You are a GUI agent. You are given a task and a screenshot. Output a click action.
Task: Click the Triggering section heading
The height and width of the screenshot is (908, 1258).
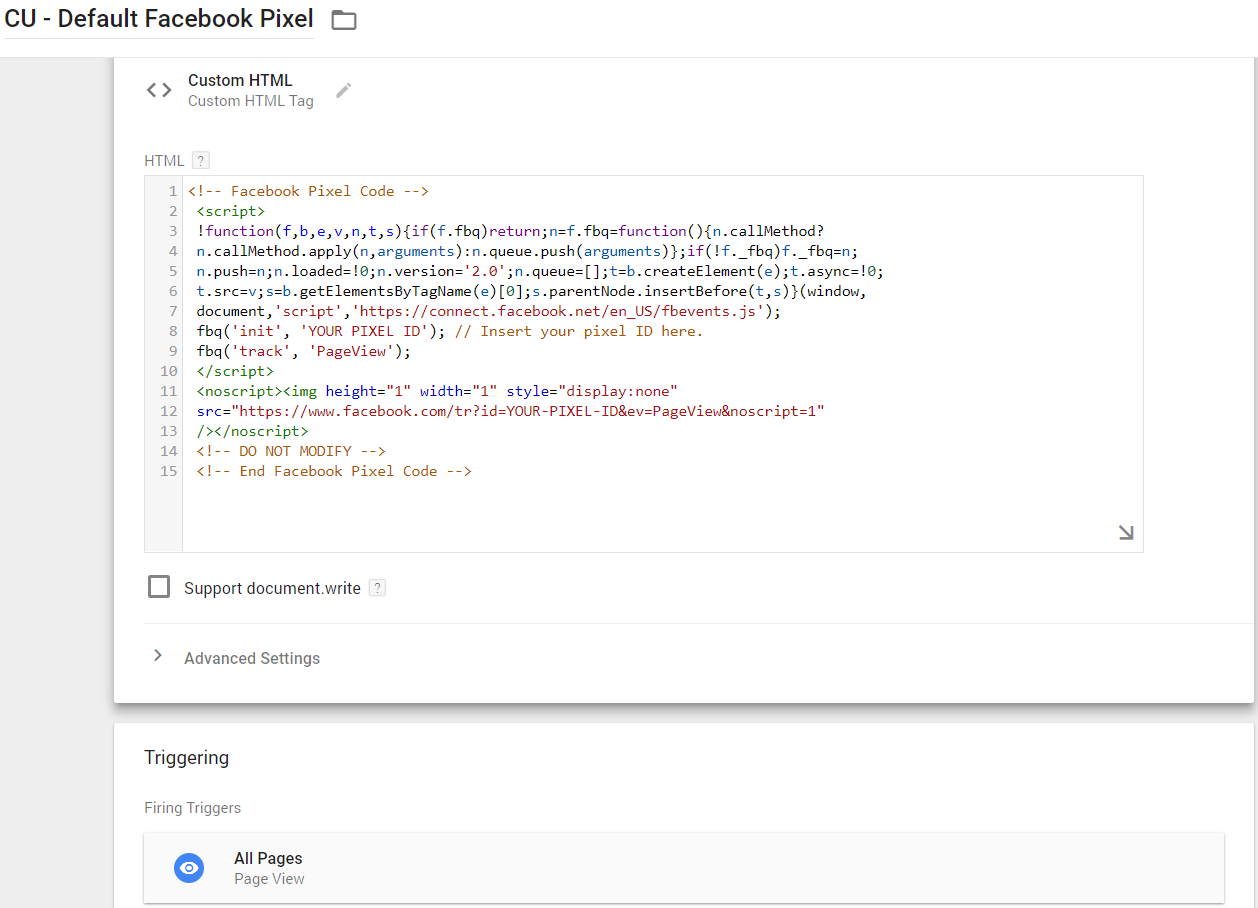[x=187, y=758]
